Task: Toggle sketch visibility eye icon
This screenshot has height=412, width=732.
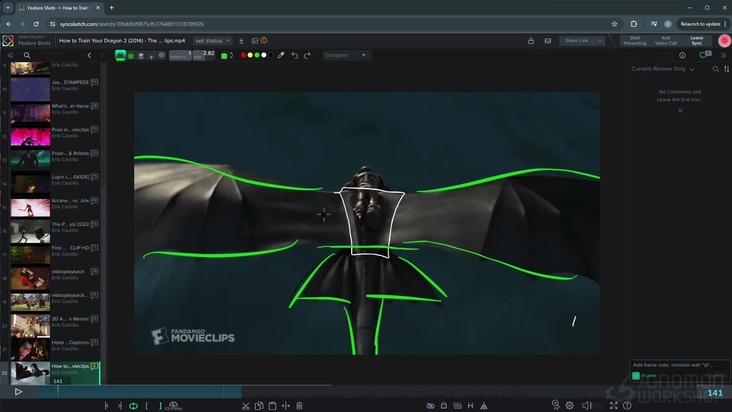Action: [430, 406]
